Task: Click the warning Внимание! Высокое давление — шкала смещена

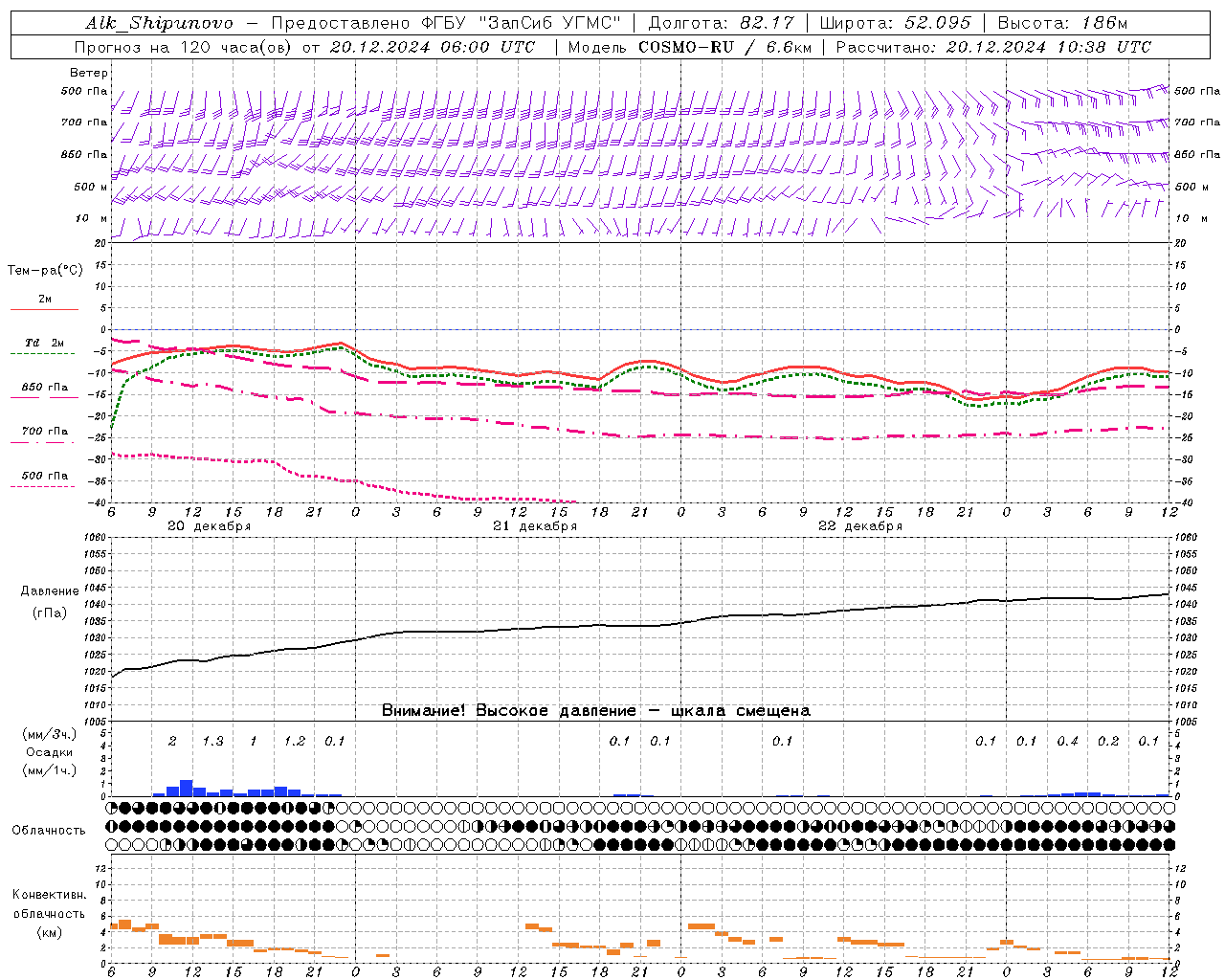Action: (596, 711)
